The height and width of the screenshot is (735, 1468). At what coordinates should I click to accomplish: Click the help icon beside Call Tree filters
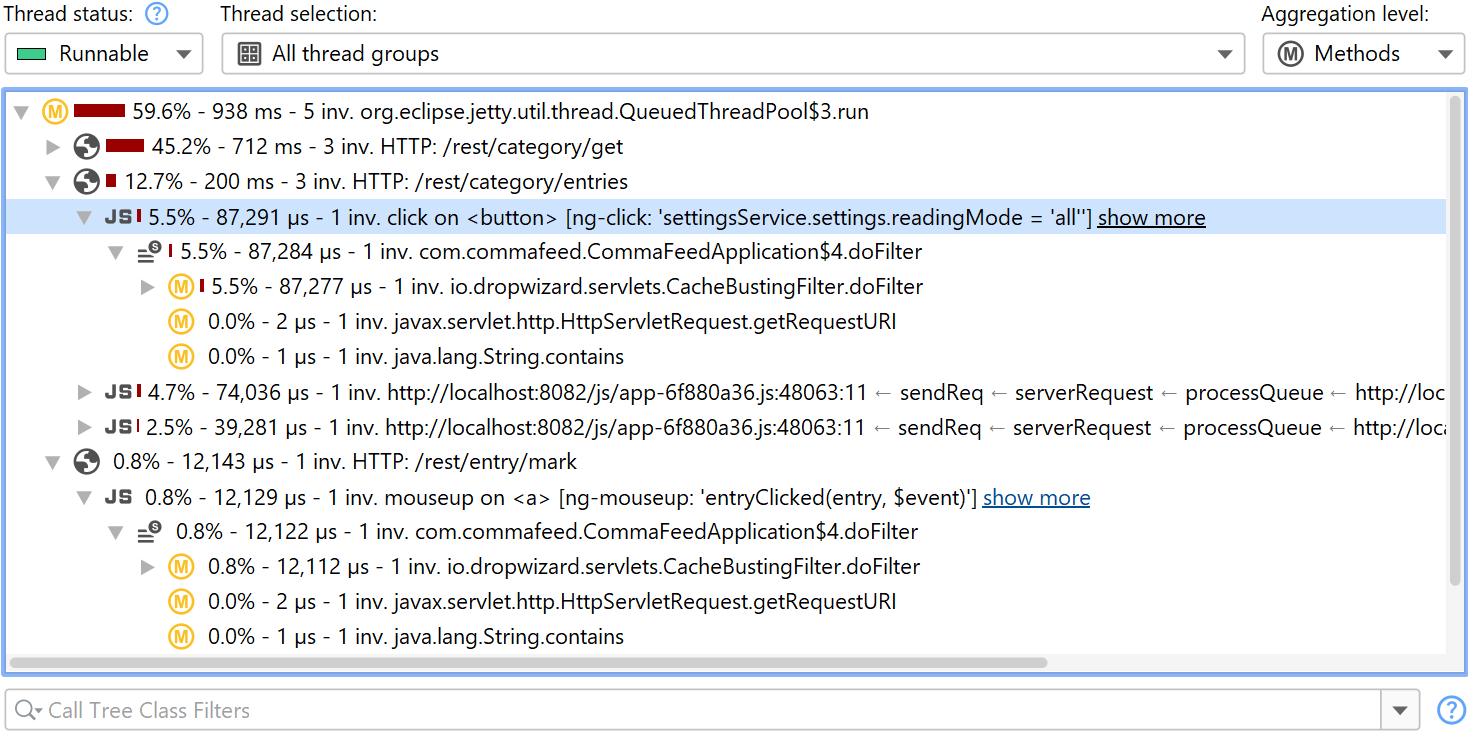pyautogui.click(x=1450, y=710)
